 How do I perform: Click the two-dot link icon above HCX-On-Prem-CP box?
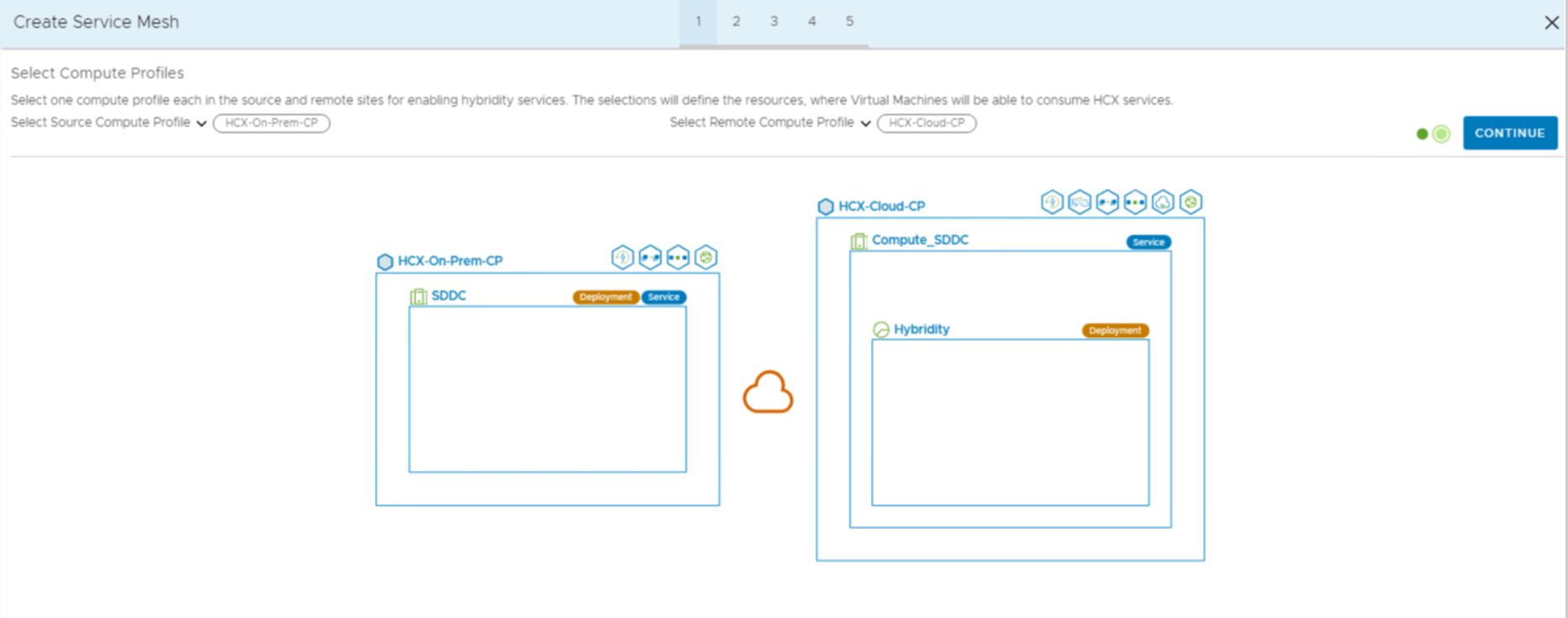[x=650, y=257]
